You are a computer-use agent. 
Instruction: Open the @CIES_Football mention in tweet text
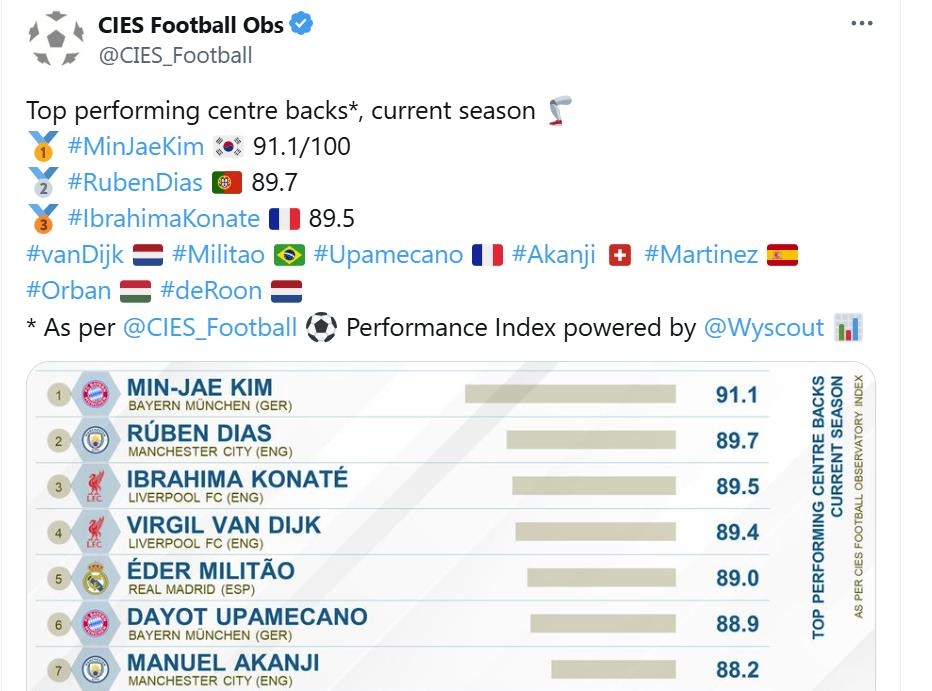(210, 327)
